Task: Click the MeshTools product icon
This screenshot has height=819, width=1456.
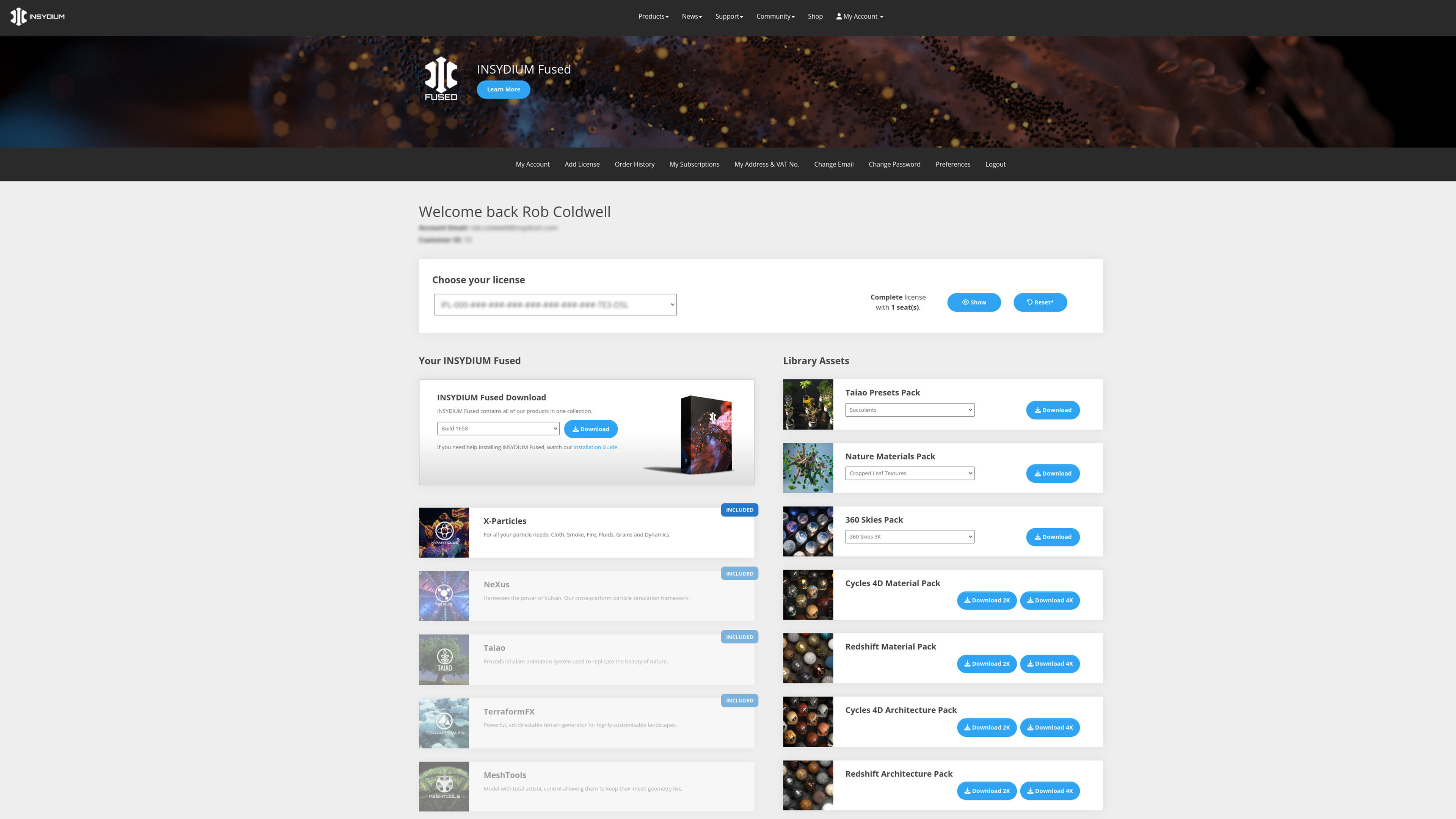Action: pyautogui.click(x=444, y=786)
